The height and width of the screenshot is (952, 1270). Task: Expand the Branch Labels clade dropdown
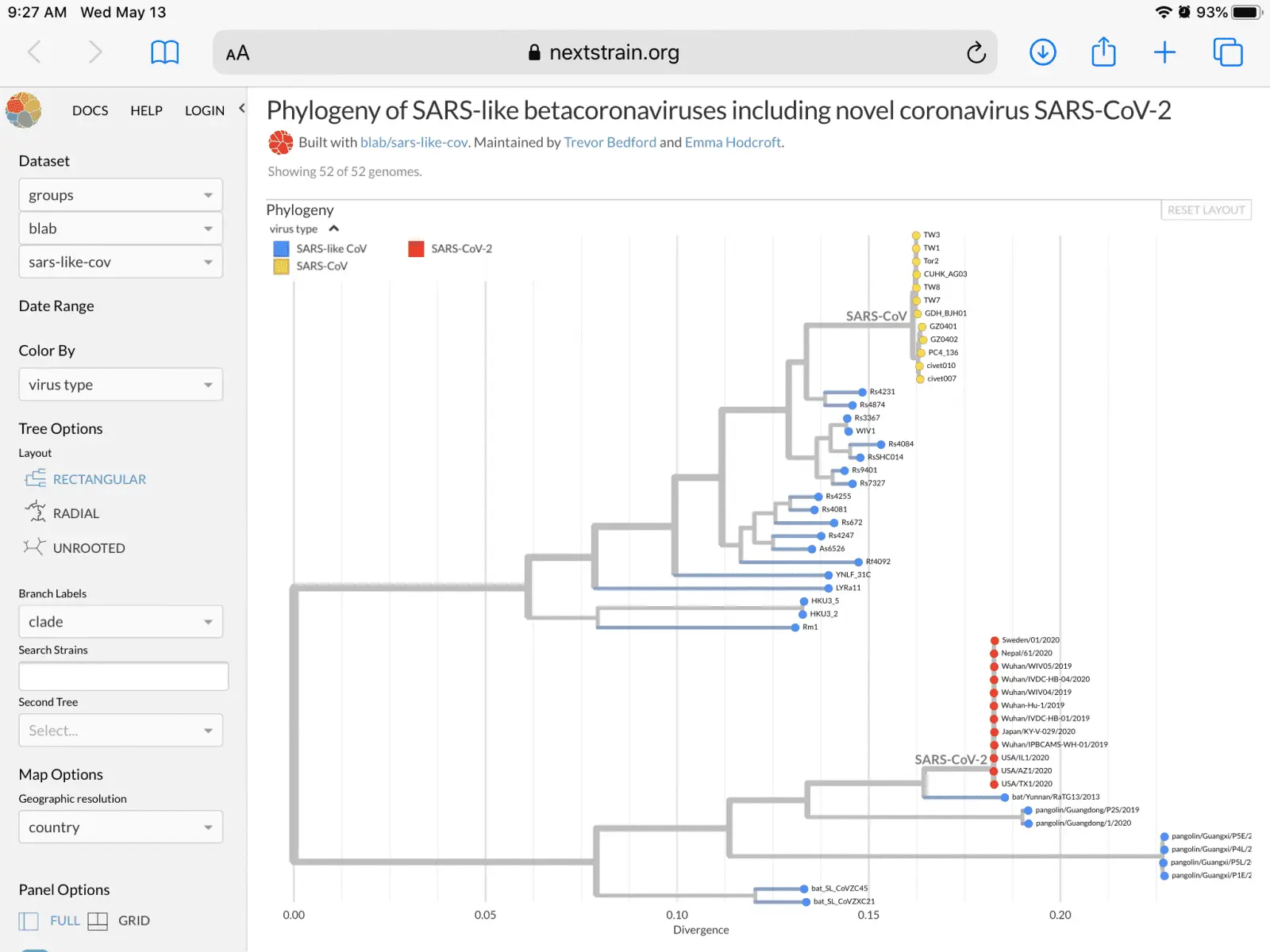tap(121, 622)
